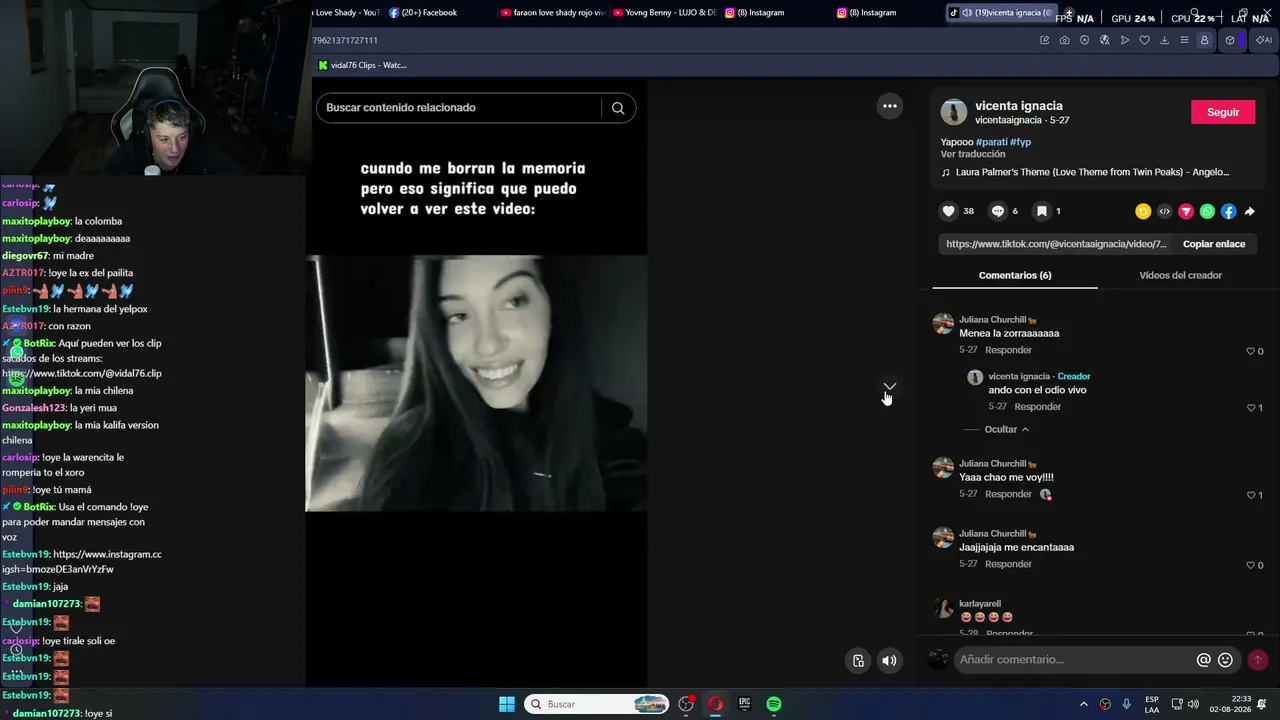This screenshot has height=720, width=1280.
Task: Click the taskbar Buscar search box
Action: tap(597, 704)
